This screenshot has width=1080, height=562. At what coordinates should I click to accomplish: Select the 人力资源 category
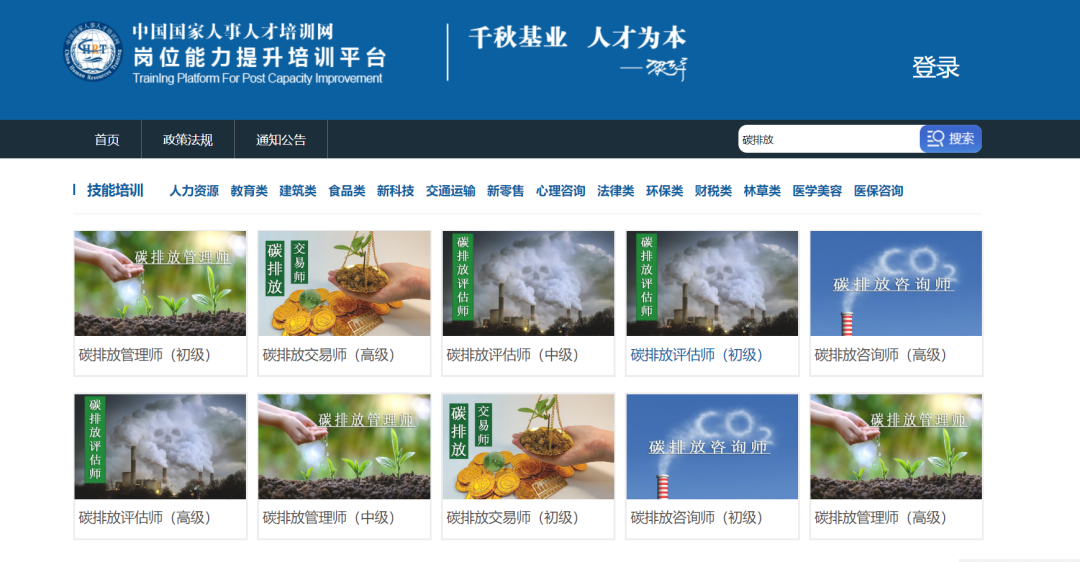tap(194, 191)
